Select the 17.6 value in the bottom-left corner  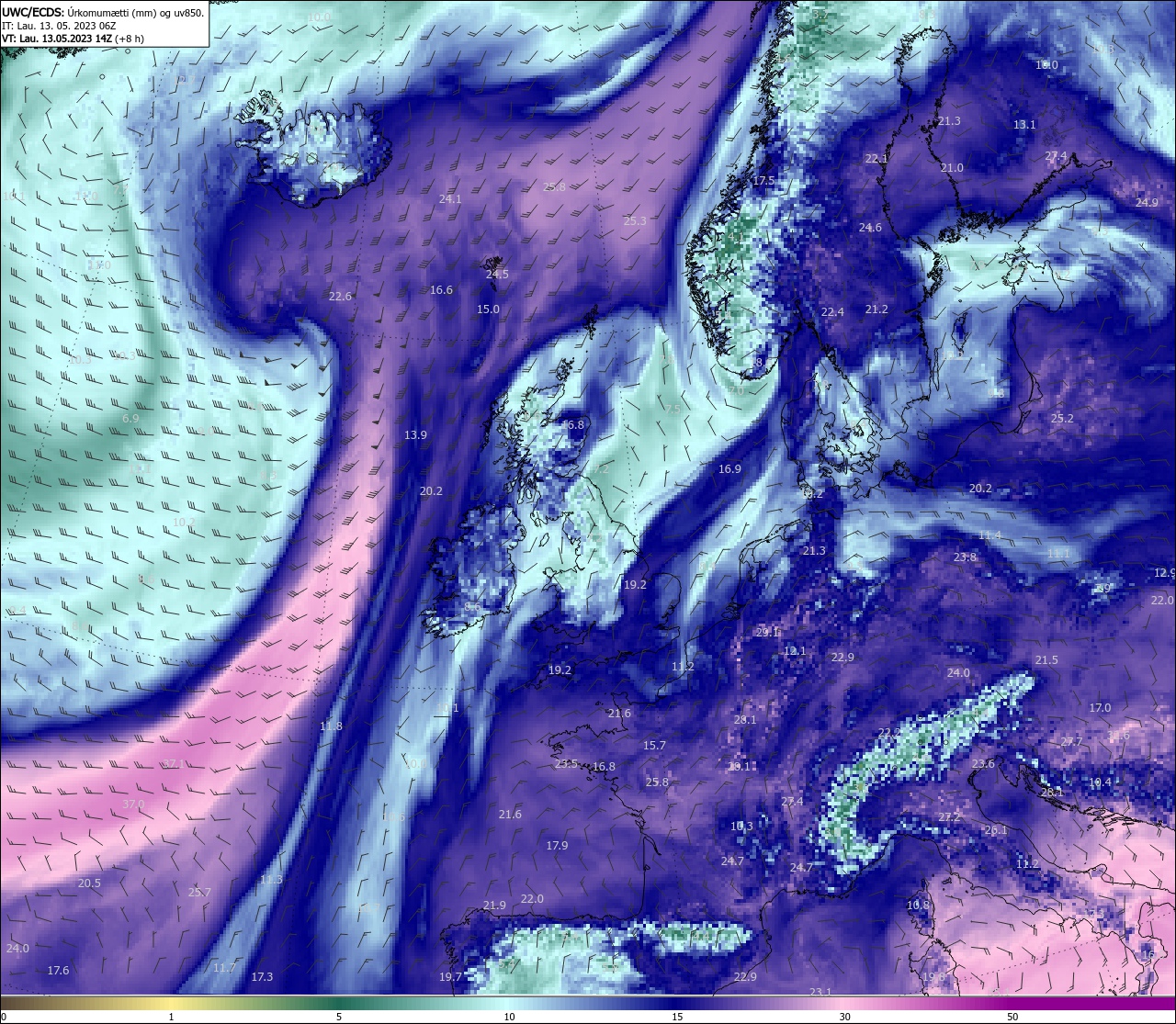[58, 971]
